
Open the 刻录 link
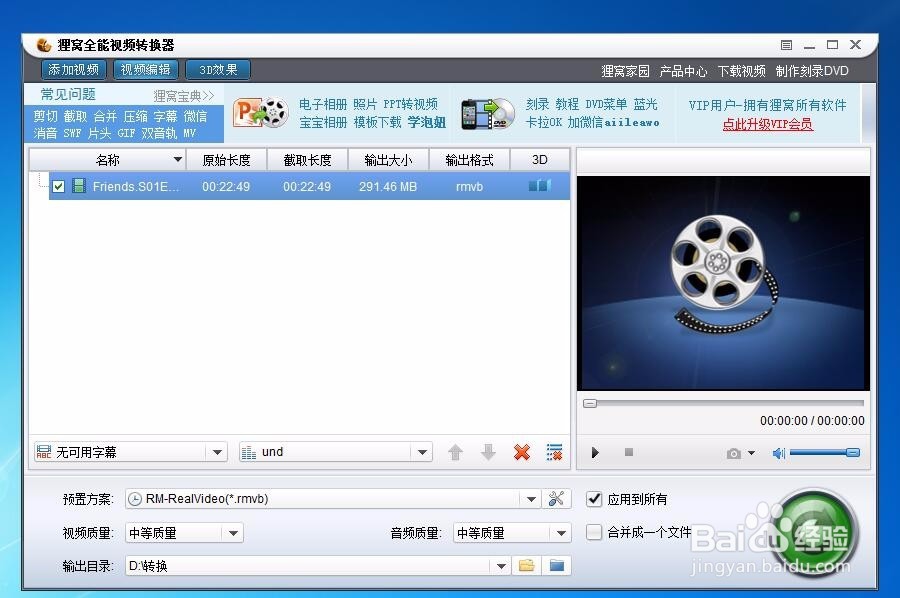[537, 104]
